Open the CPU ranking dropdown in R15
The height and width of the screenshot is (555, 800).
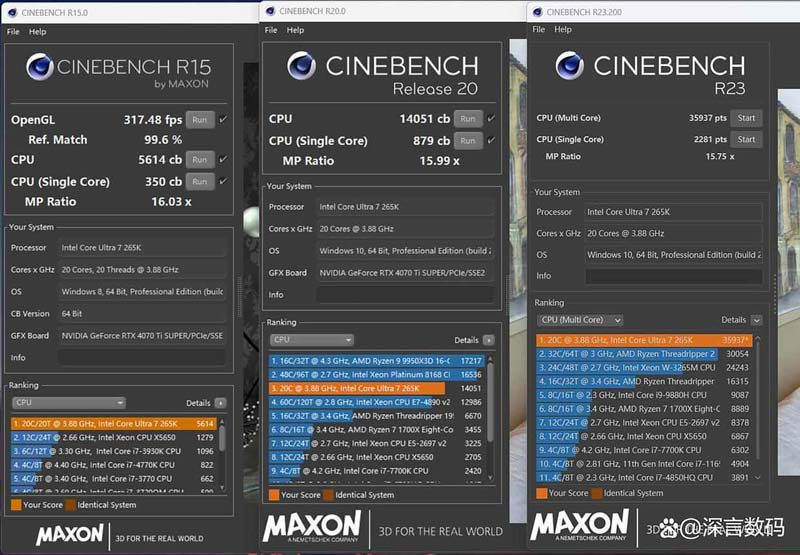[x=68, y=403]
